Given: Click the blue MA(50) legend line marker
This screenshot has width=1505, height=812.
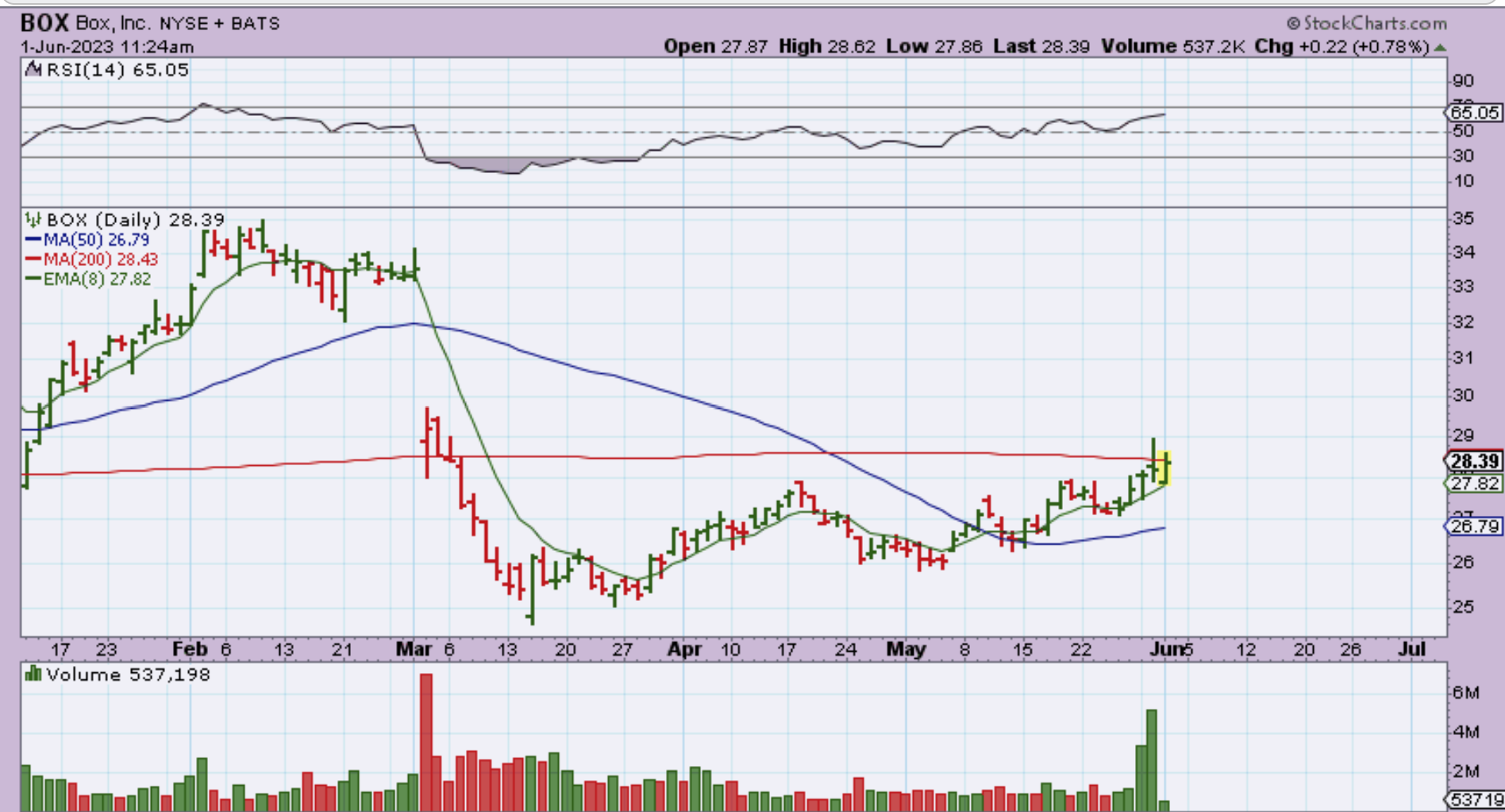Looking at the screenshot, I should coord(33,240).
